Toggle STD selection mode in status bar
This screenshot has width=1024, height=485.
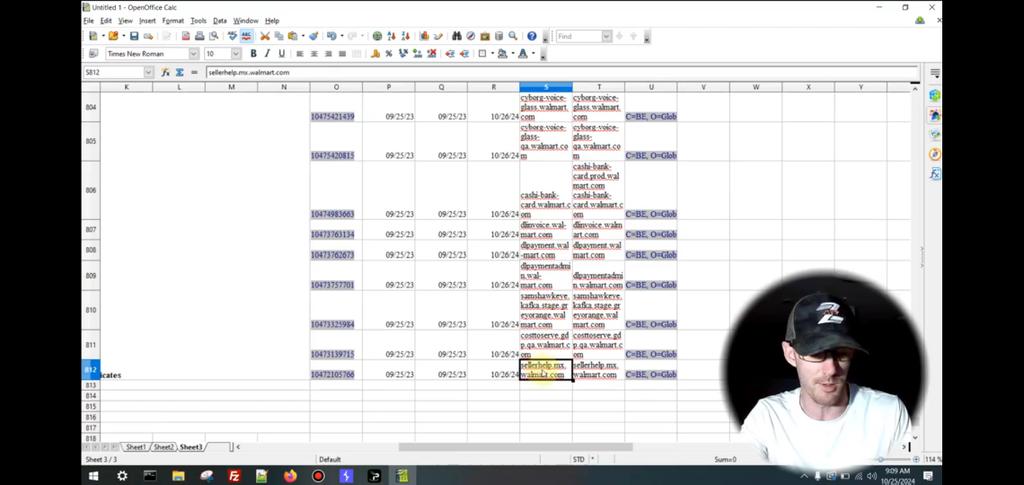coord(579,460)
